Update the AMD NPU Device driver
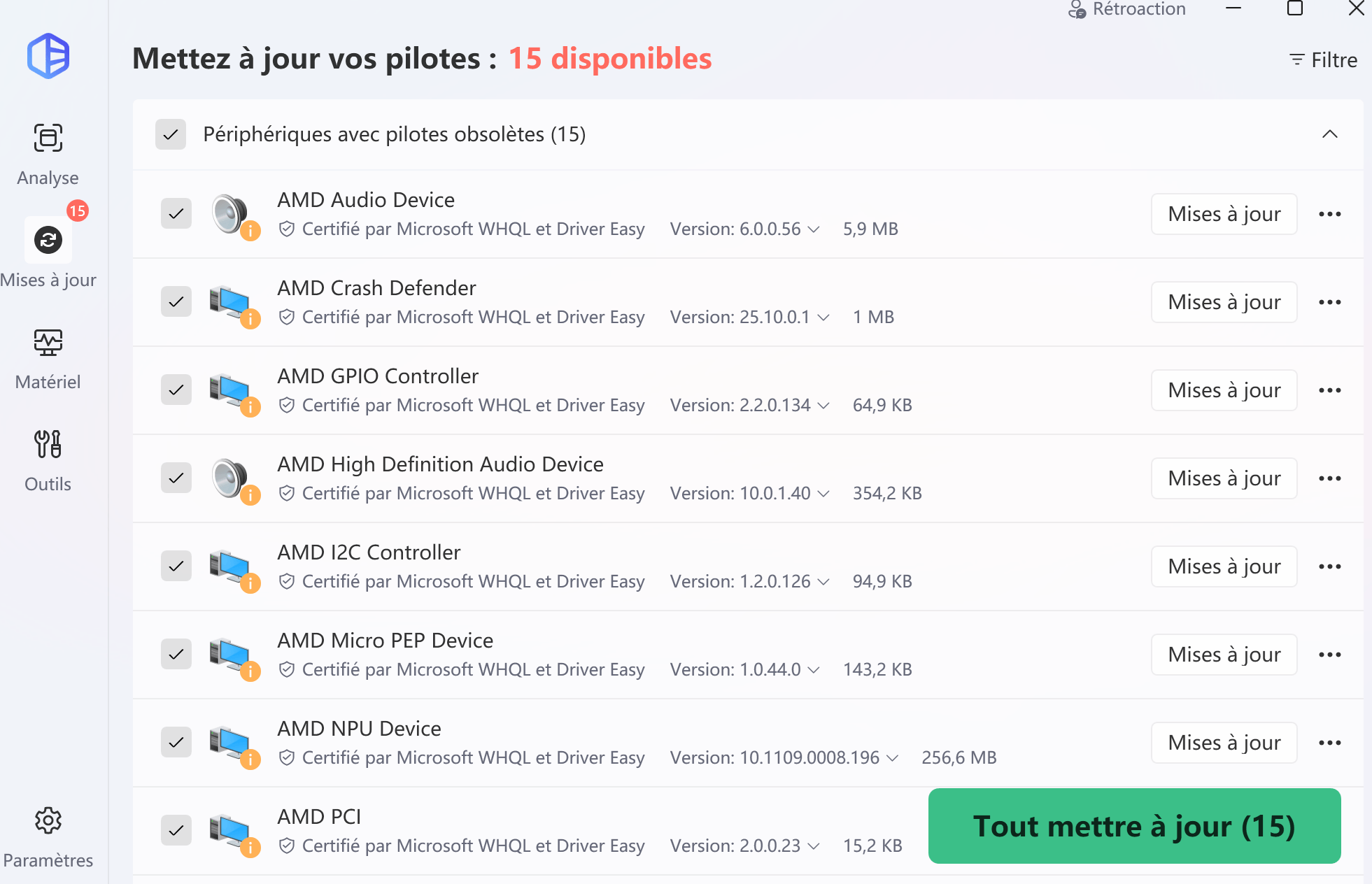The height and width of the screenshot is (884, 1372). (1224, 743)
